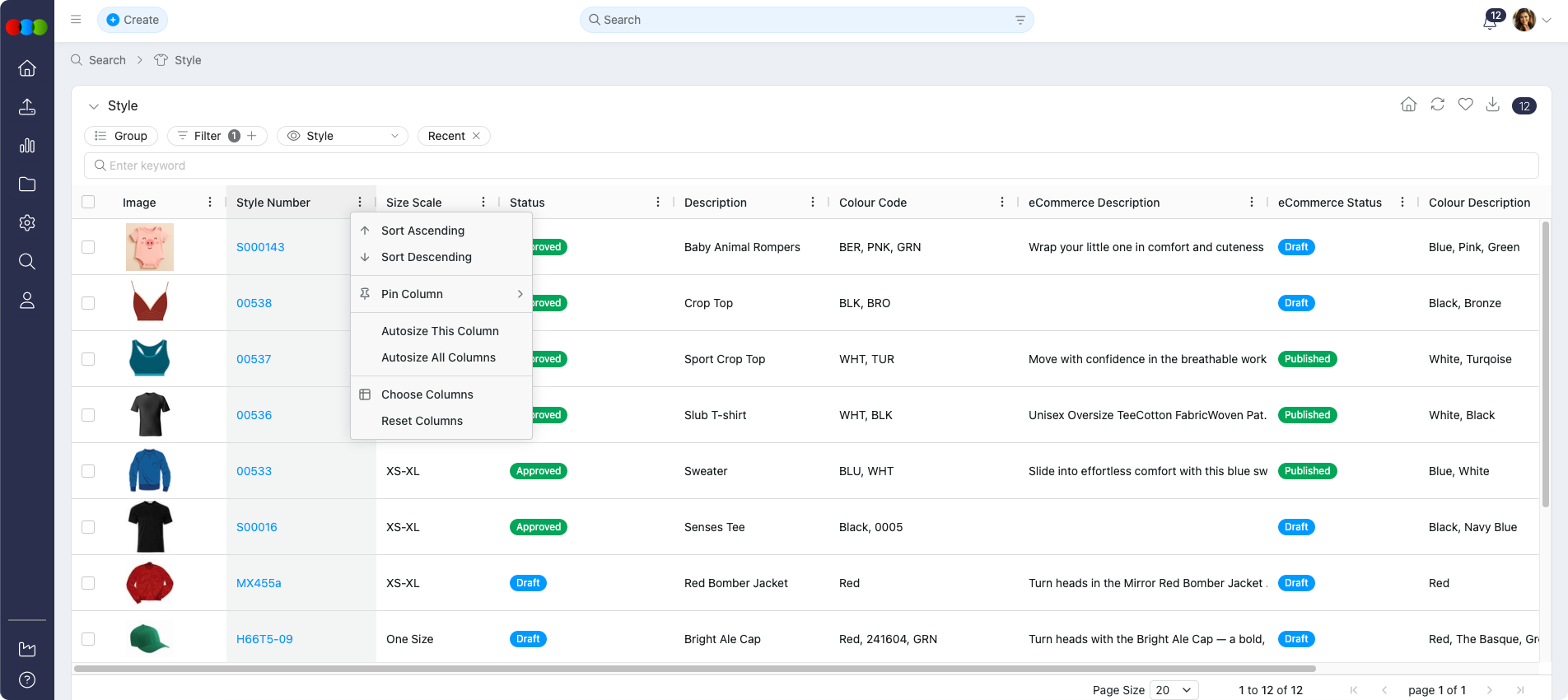
Task: Click the notifications bell icon
Action: [x=1490, y=21]
